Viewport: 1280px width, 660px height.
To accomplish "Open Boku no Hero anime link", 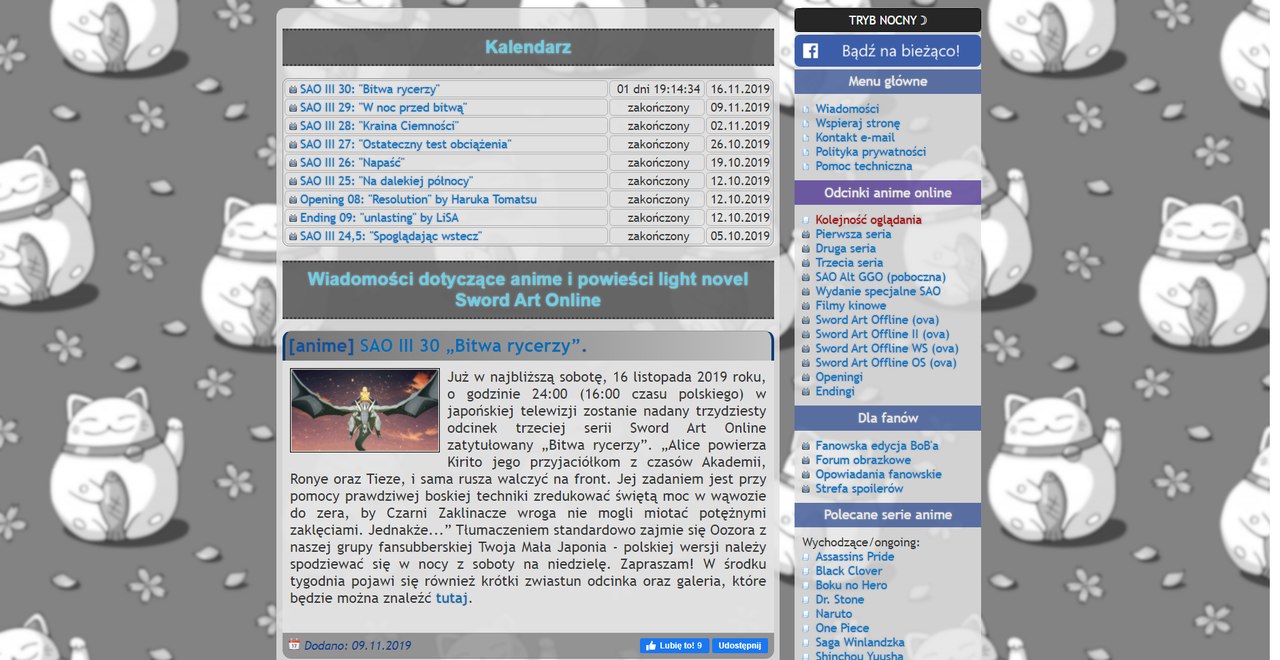I will [851, 585].
